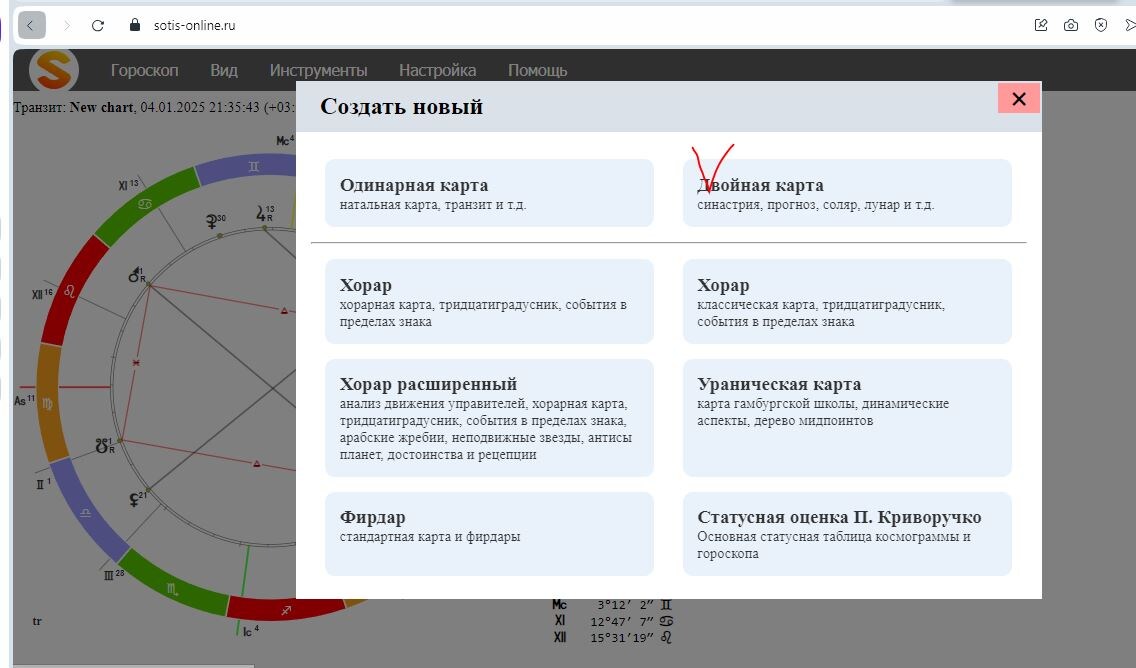Choose the Хорар расширенный option
The height and width of the screenshot is (668, 1136).
(489, 417)
